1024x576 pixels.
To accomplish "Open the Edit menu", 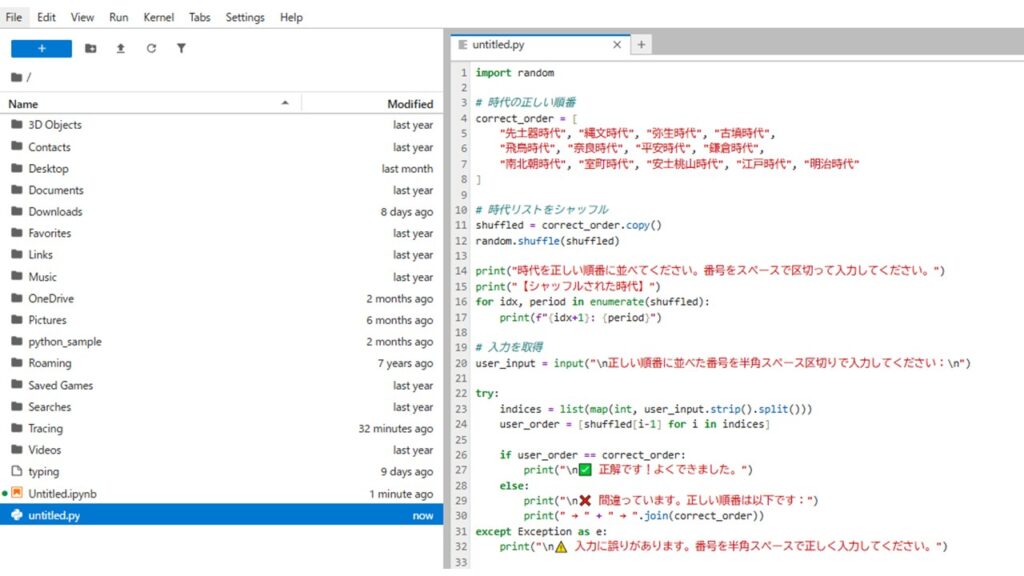I will (x=46, y=17).
